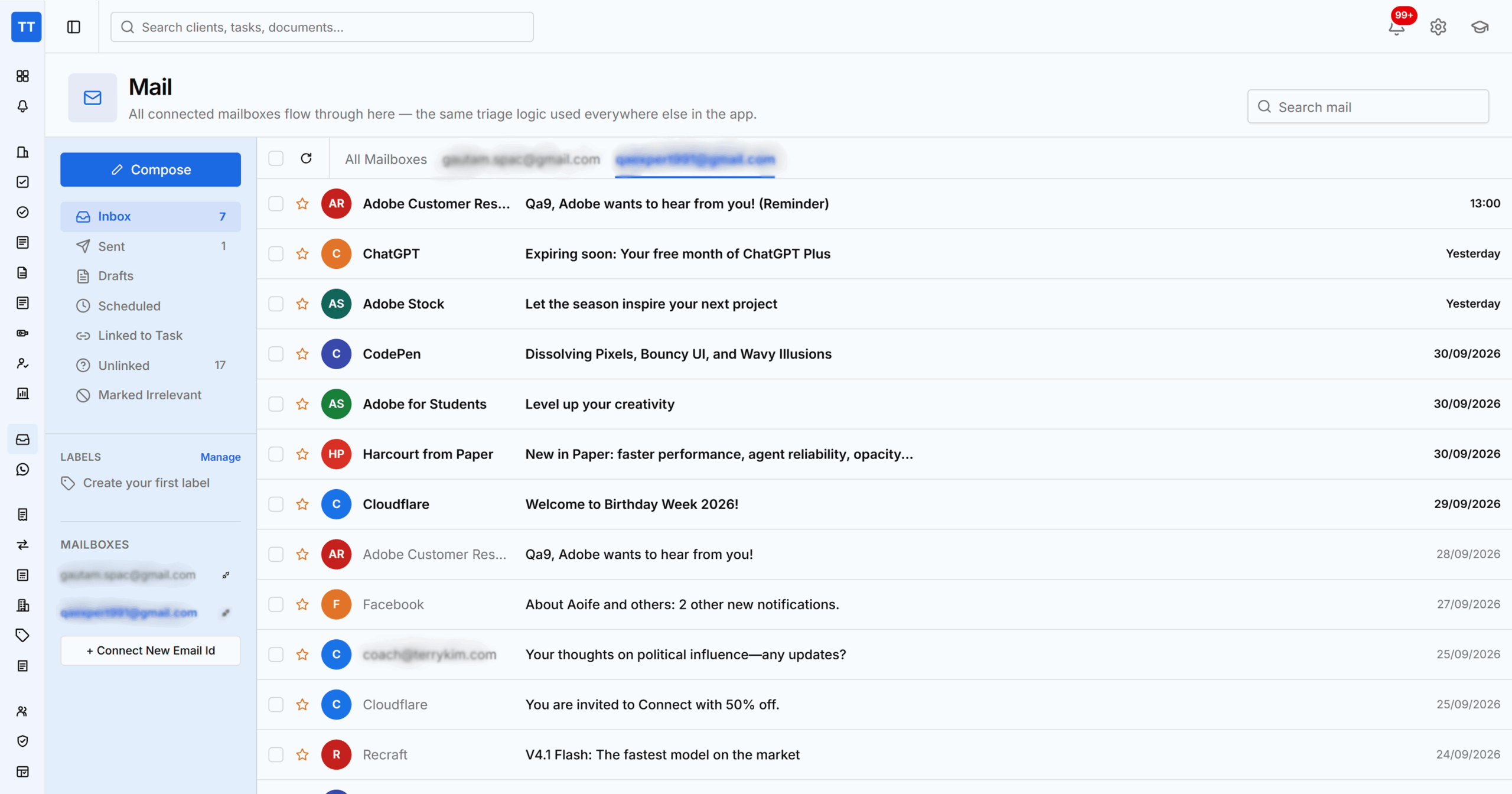Tick the select-all emails checkbox
This screenshot has width=1512, height=794.
click(x=276, y=158)
